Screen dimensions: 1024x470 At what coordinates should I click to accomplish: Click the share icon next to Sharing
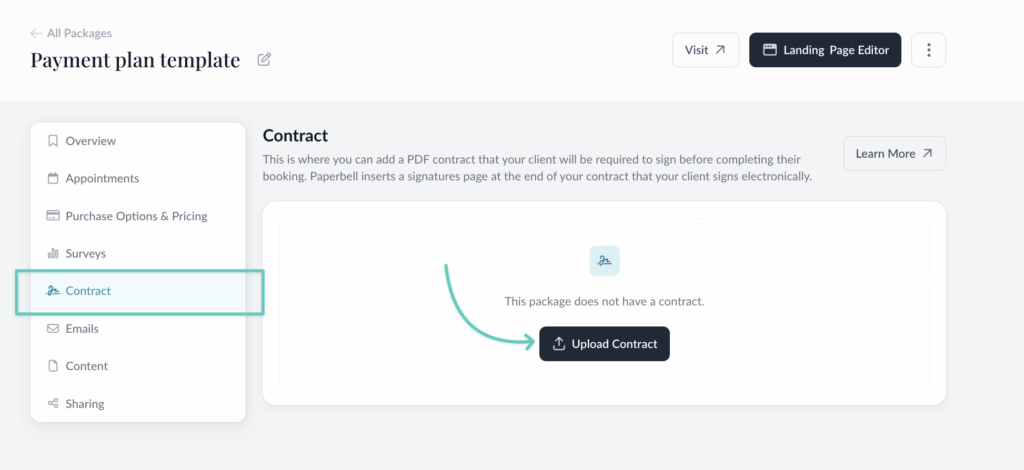pyautogui.click(x=53, y=404)
